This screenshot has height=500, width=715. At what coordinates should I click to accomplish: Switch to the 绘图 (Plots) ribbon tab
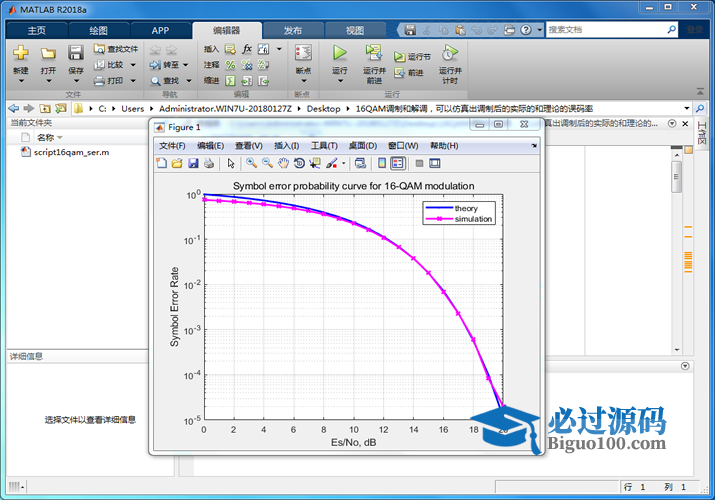pyautogui.click(x=98, y=30)
